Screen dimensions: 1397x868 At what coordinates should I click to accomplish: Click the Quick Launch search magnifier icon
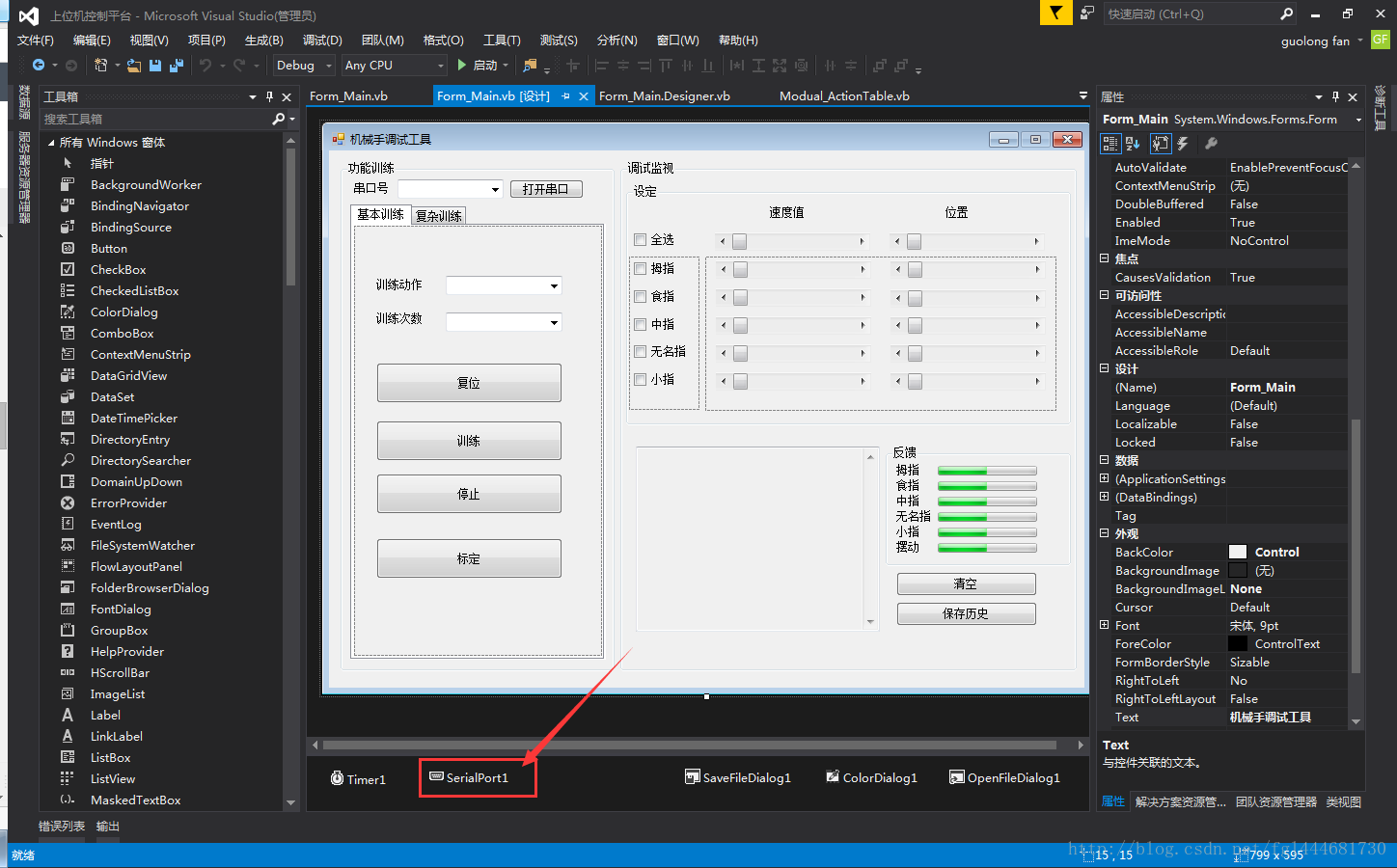click(1286, 14)
